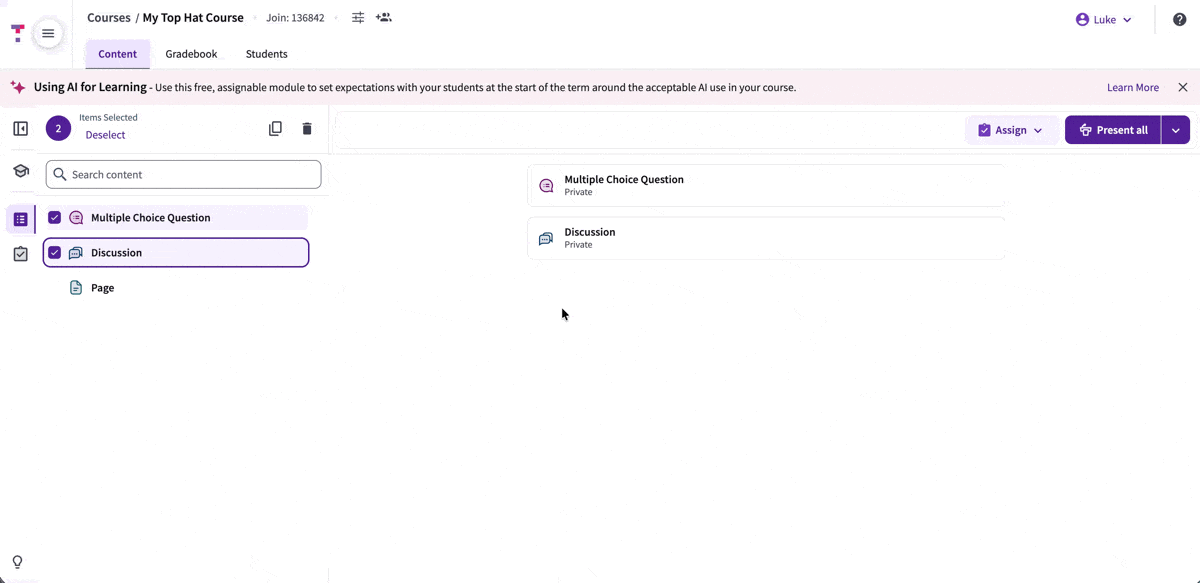Image resolution: width=1200 pixels, height=583 pixels.
Task: Toggle the content list icon in the sidebar
Action: pyautogui.click(x=20, y=218)
